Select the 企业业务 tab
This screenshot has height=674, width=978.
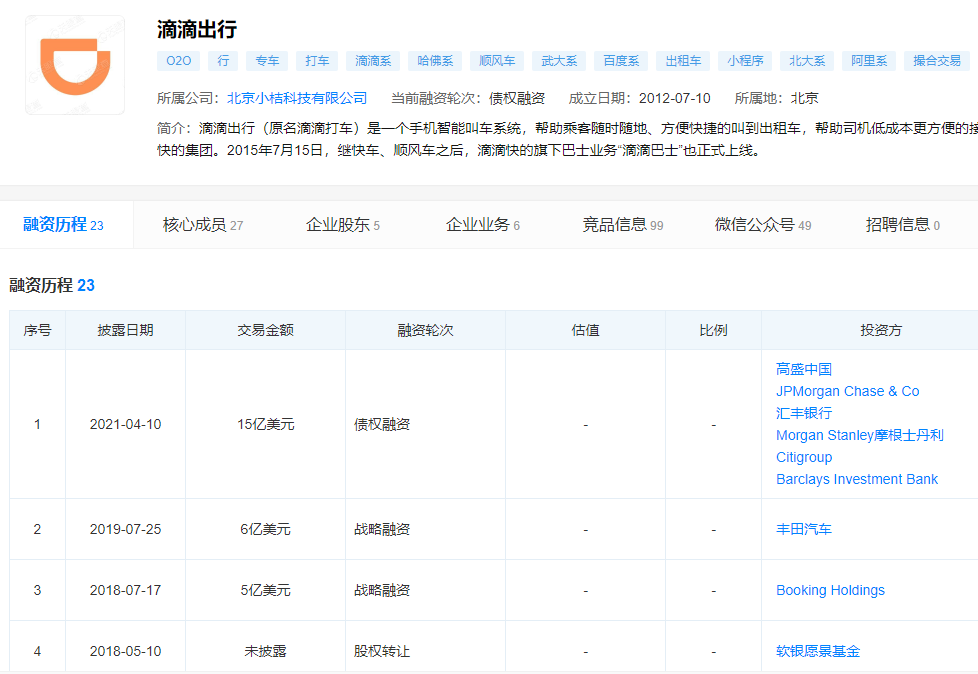[x=482, y=225]
